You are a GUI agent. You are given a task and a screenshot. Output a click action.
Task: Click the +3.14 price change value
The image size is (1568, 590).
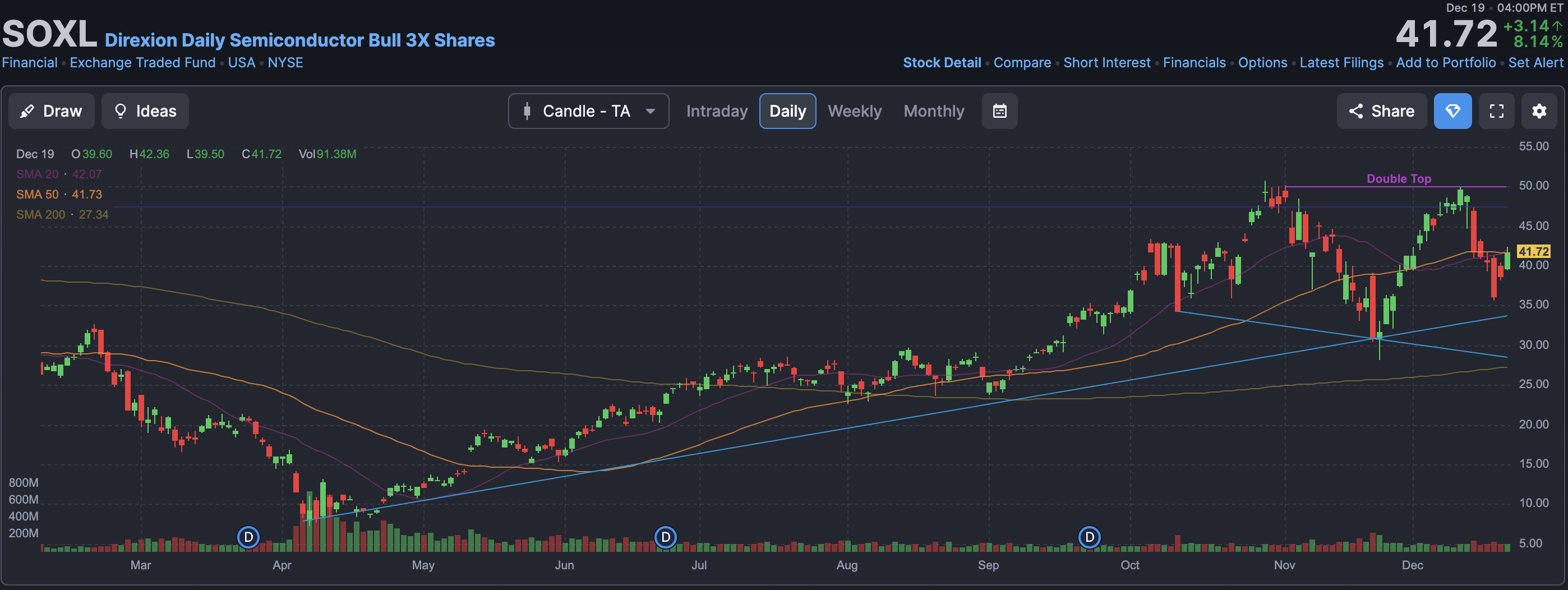(1526, 26)
